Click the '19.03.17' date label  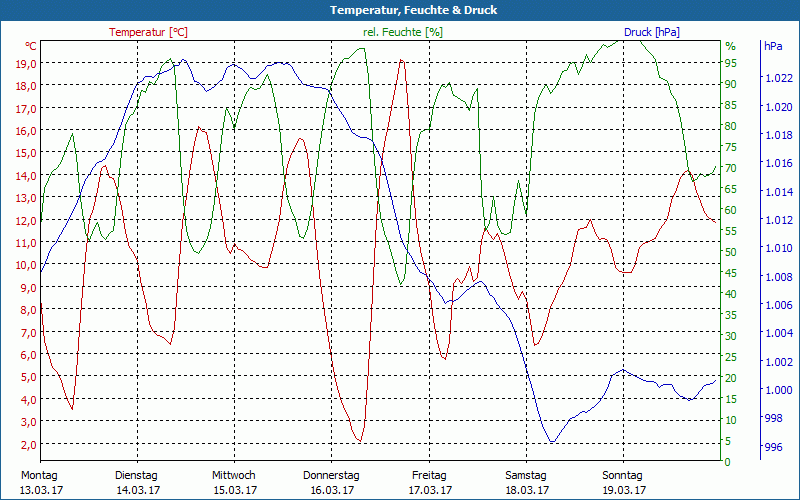[x=624, y=490]
